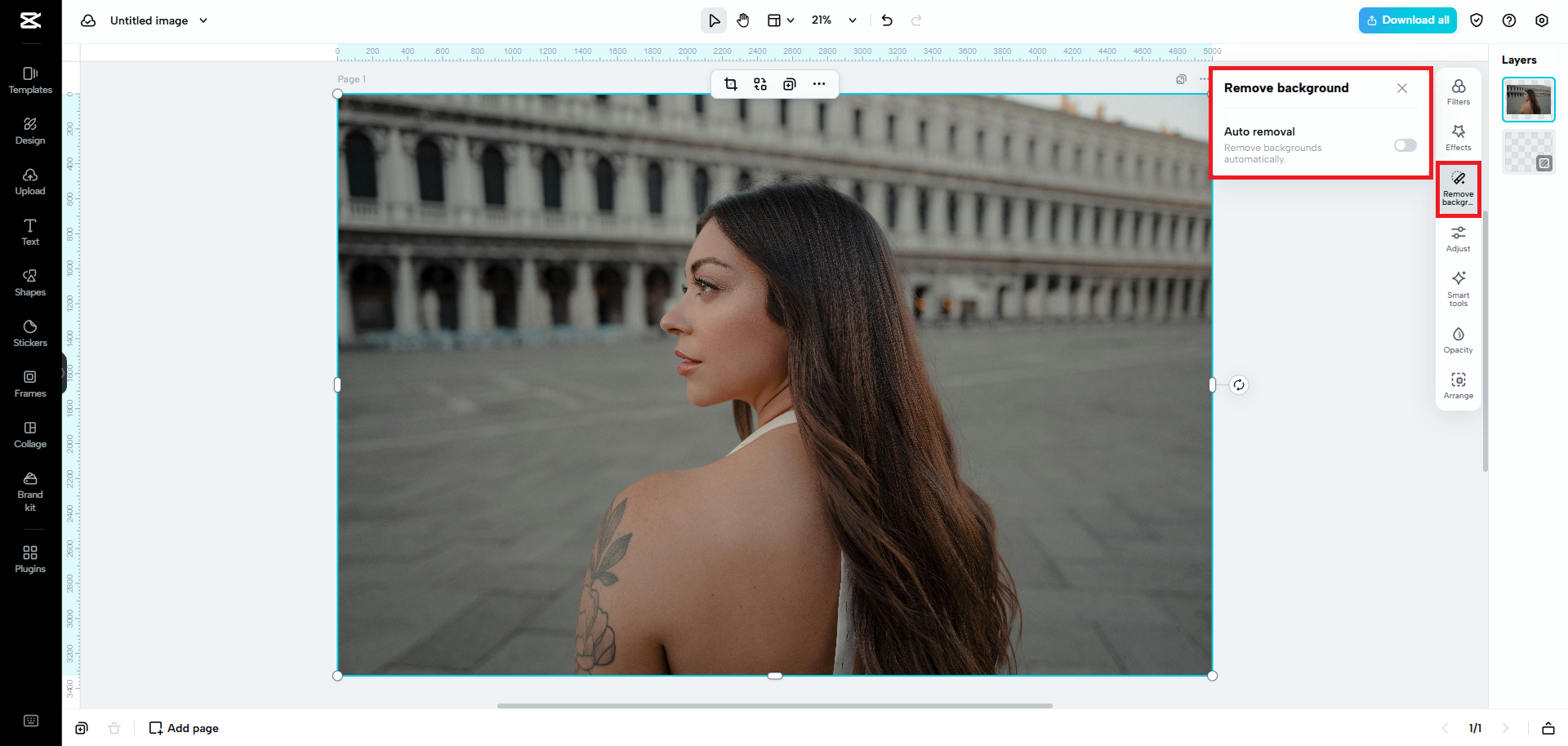Open the Brand kit section
This screenshot has height=746, width=1568.
tap(30, 491)
